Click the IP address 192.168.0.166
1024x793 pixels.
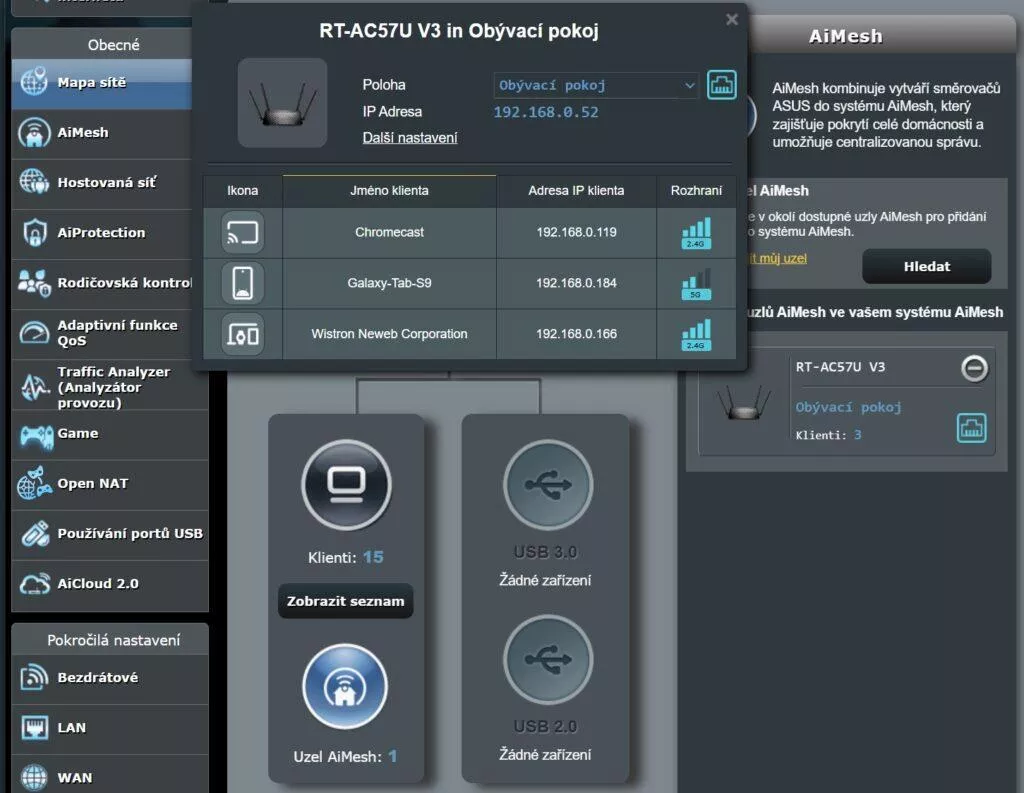coord(577,334)
